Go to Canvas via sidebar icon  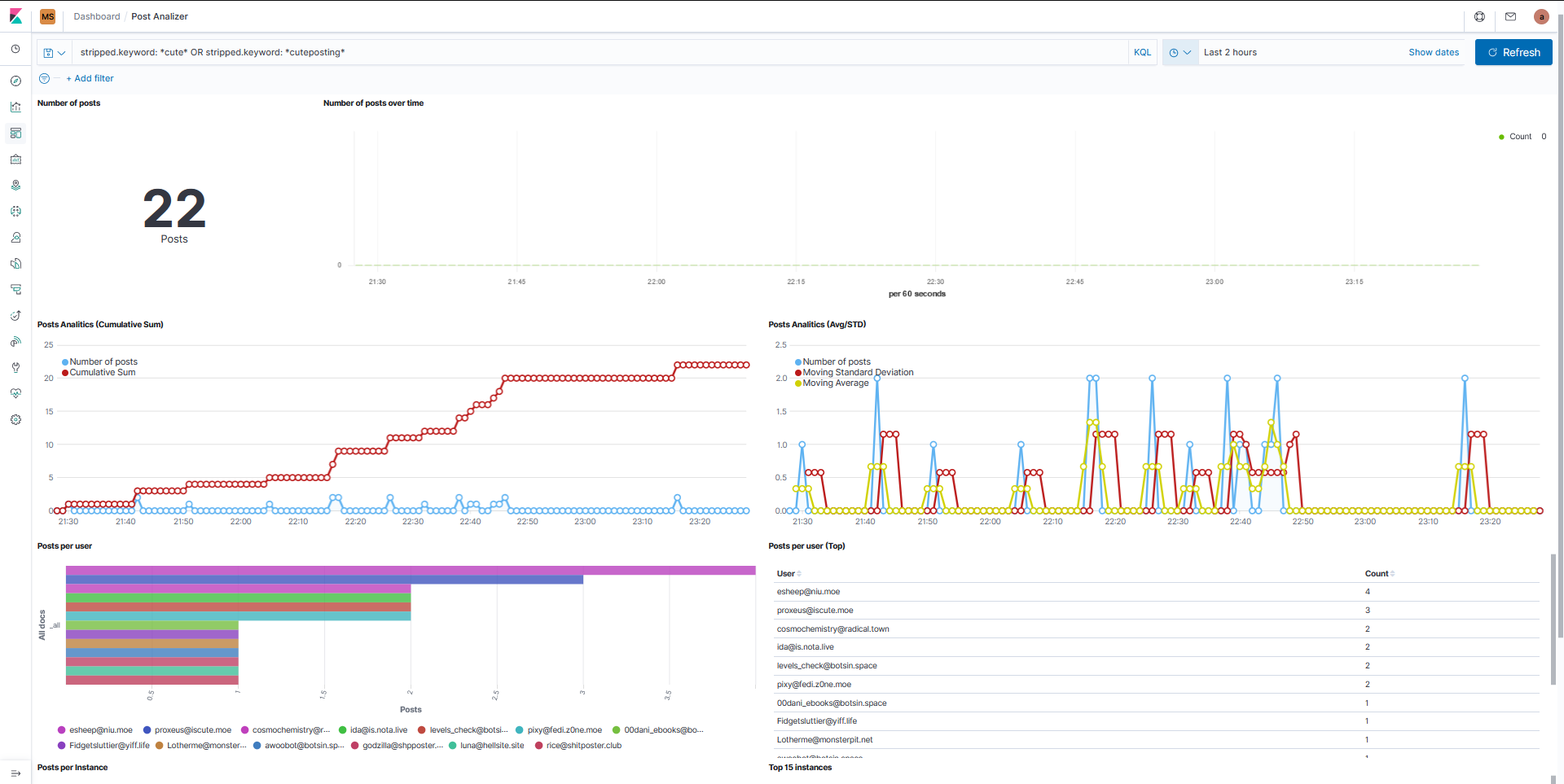(15, 160)
